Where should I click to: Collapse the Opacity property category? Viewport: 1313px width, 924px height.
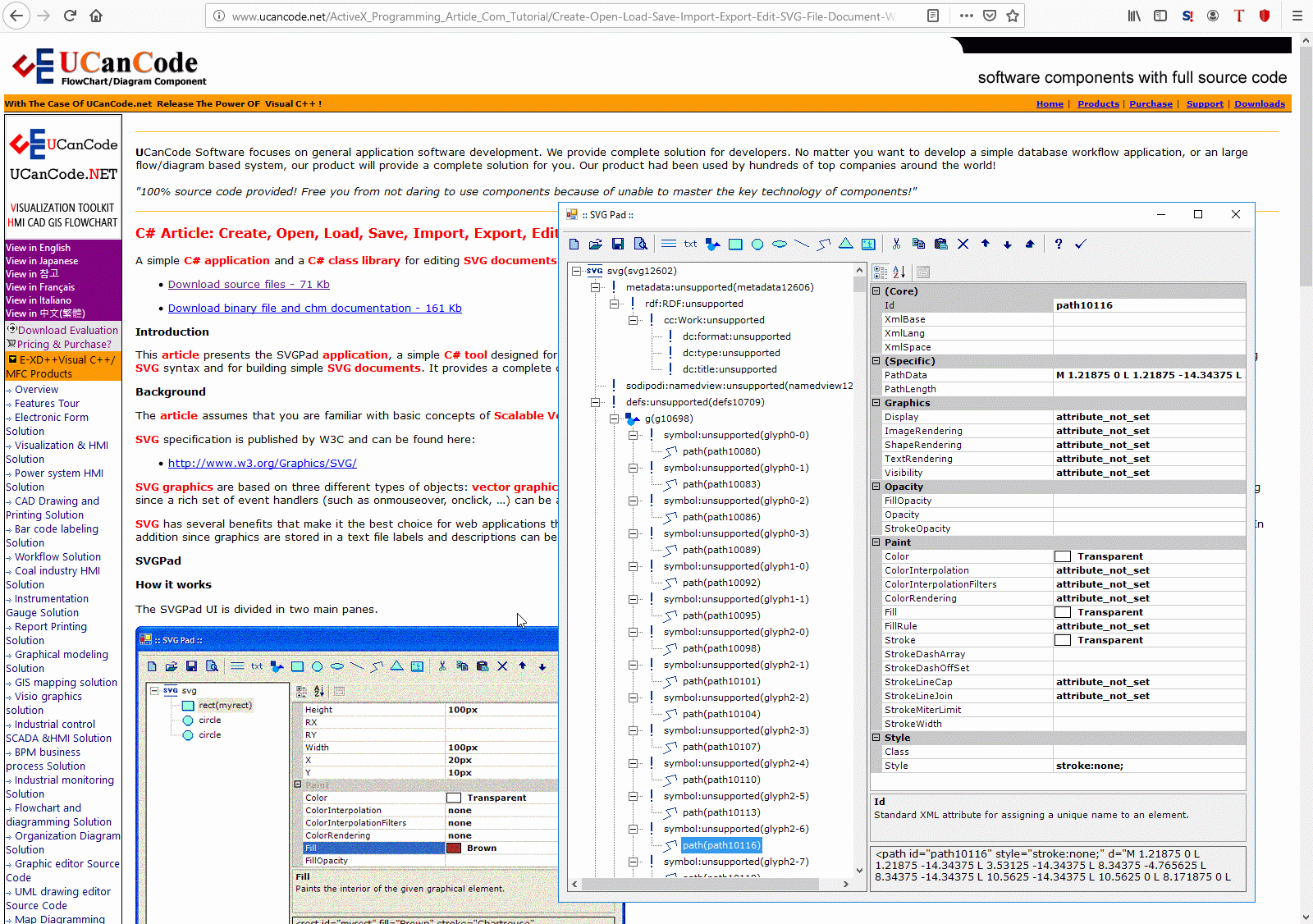(876, 487)
